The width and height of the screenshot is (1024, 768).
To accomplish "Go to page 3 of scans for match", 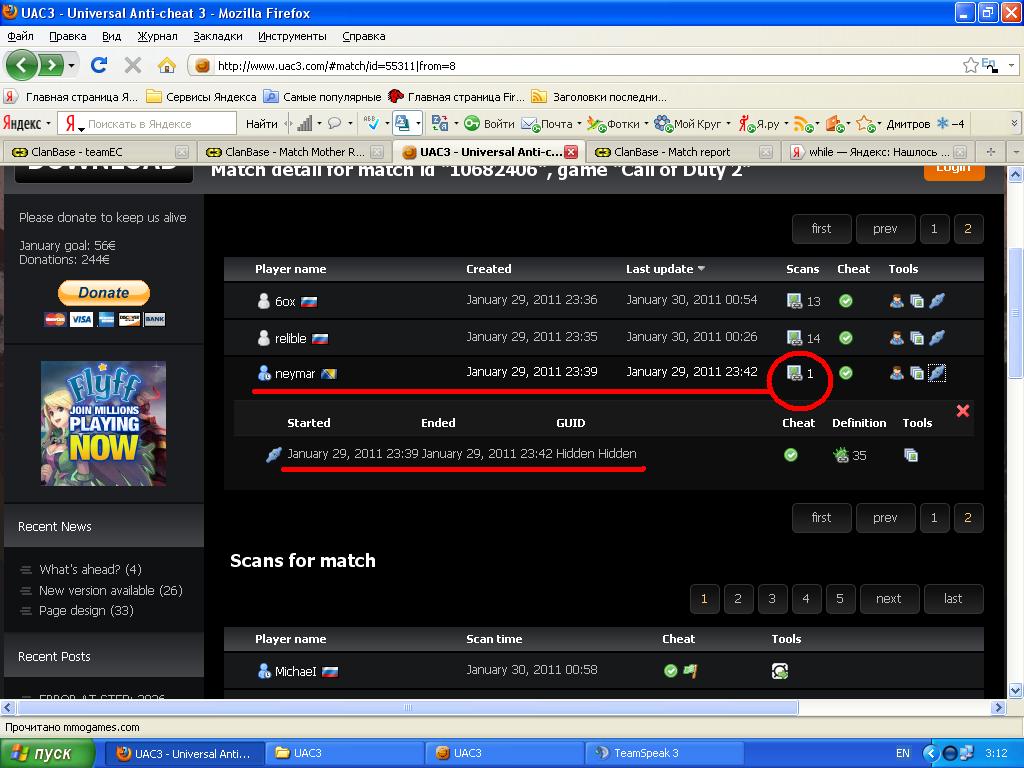I will coord(772,599).
